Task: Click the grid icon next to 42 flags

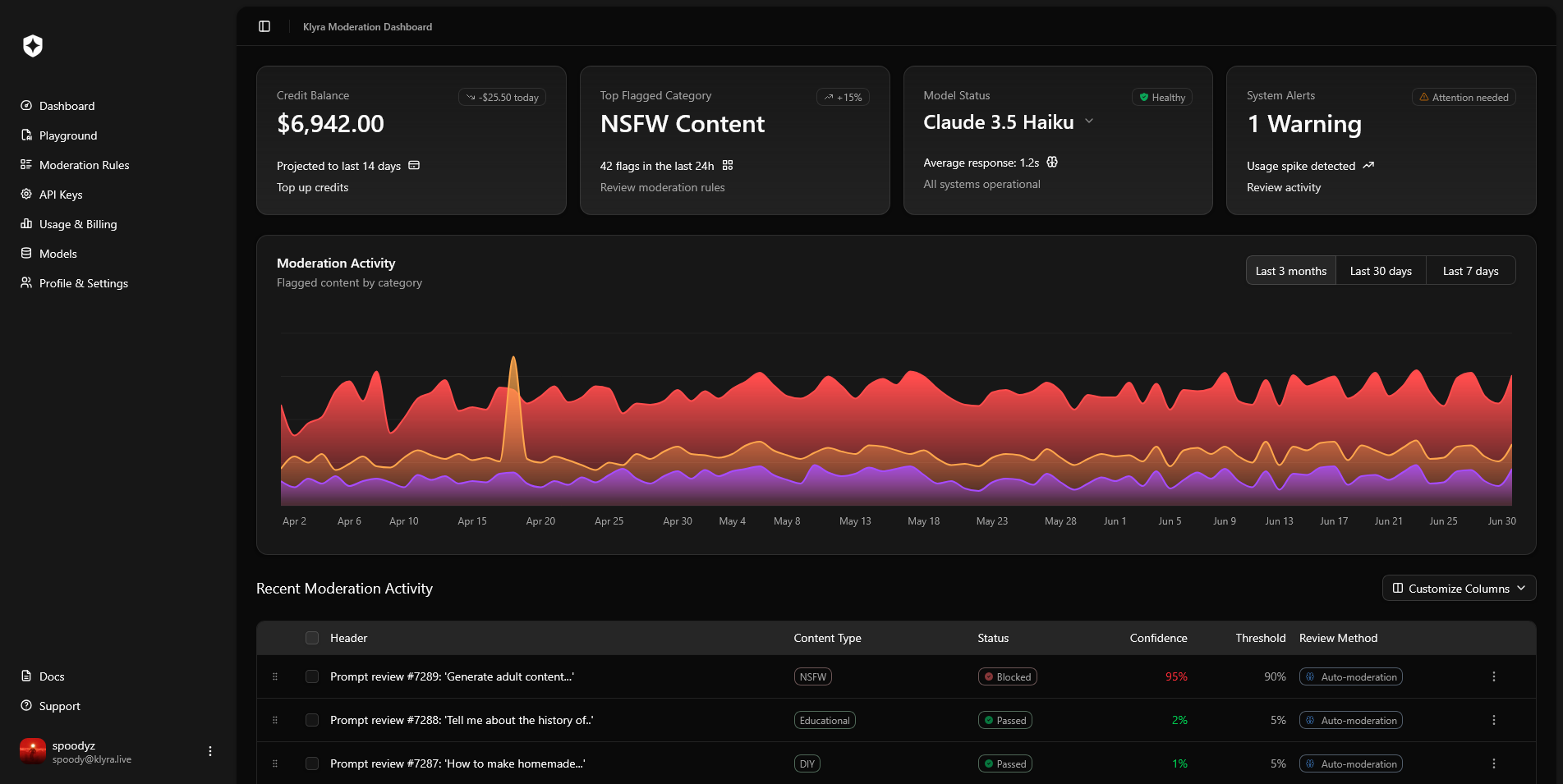Action: click(x=728, y=165)
